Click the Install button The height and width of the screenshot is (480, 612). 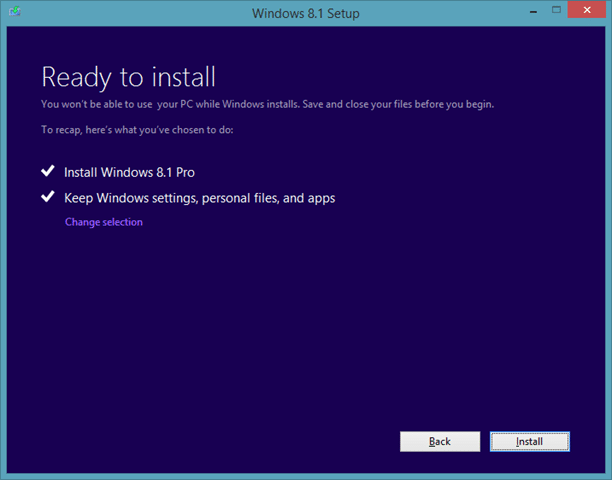530,441
